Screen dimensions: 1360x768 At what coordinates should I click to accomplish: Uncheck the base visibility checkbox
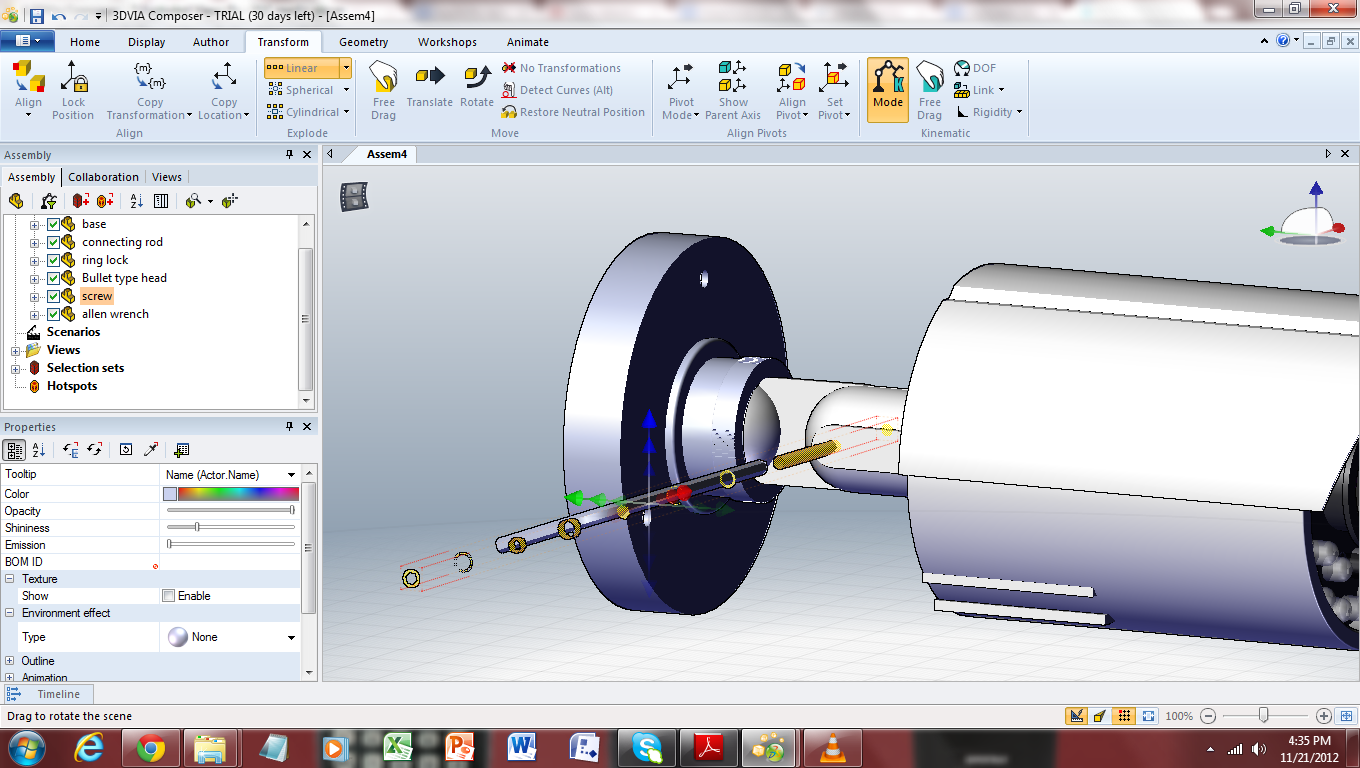(54, 224)
